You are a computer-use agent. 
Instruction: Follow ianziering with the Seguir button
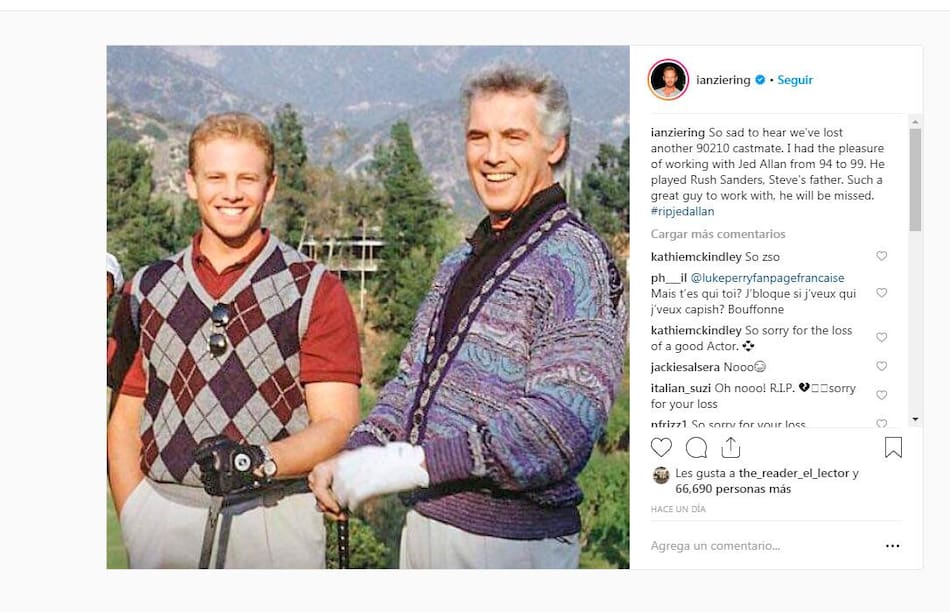point(795,80)
